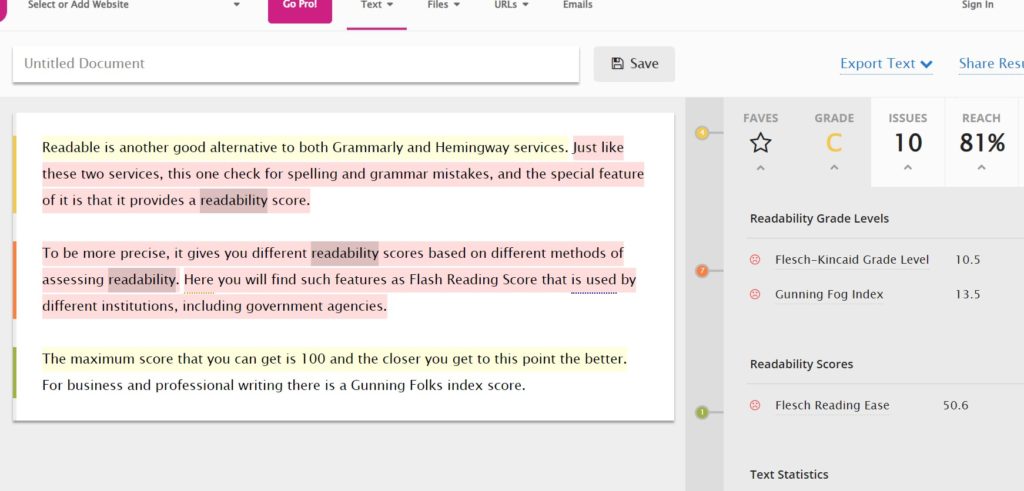The image size is (1024, 491).
Task: Click the Readability Scores heading
Action: [801, 364]
